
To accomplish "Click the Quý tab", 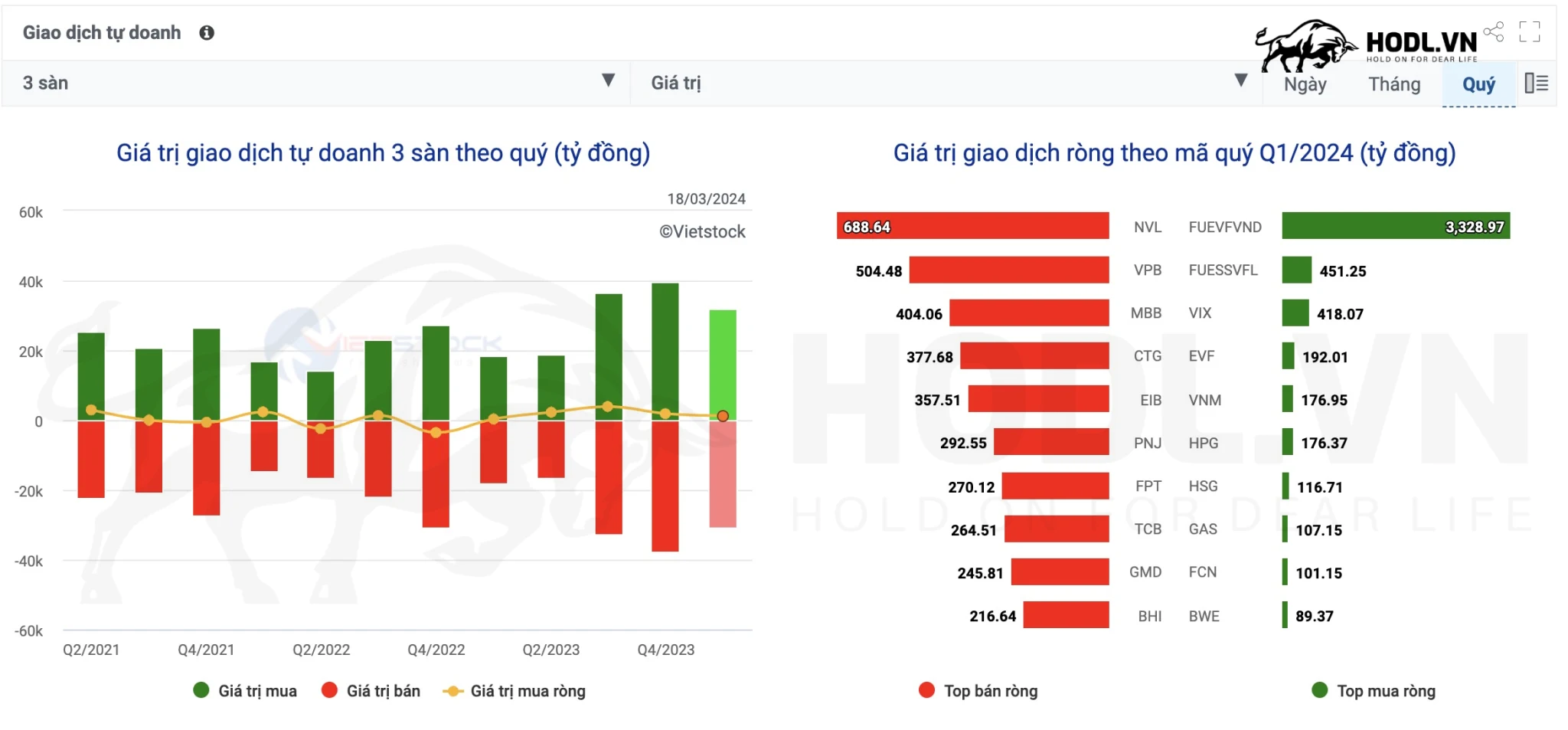I will point(1479,84).
